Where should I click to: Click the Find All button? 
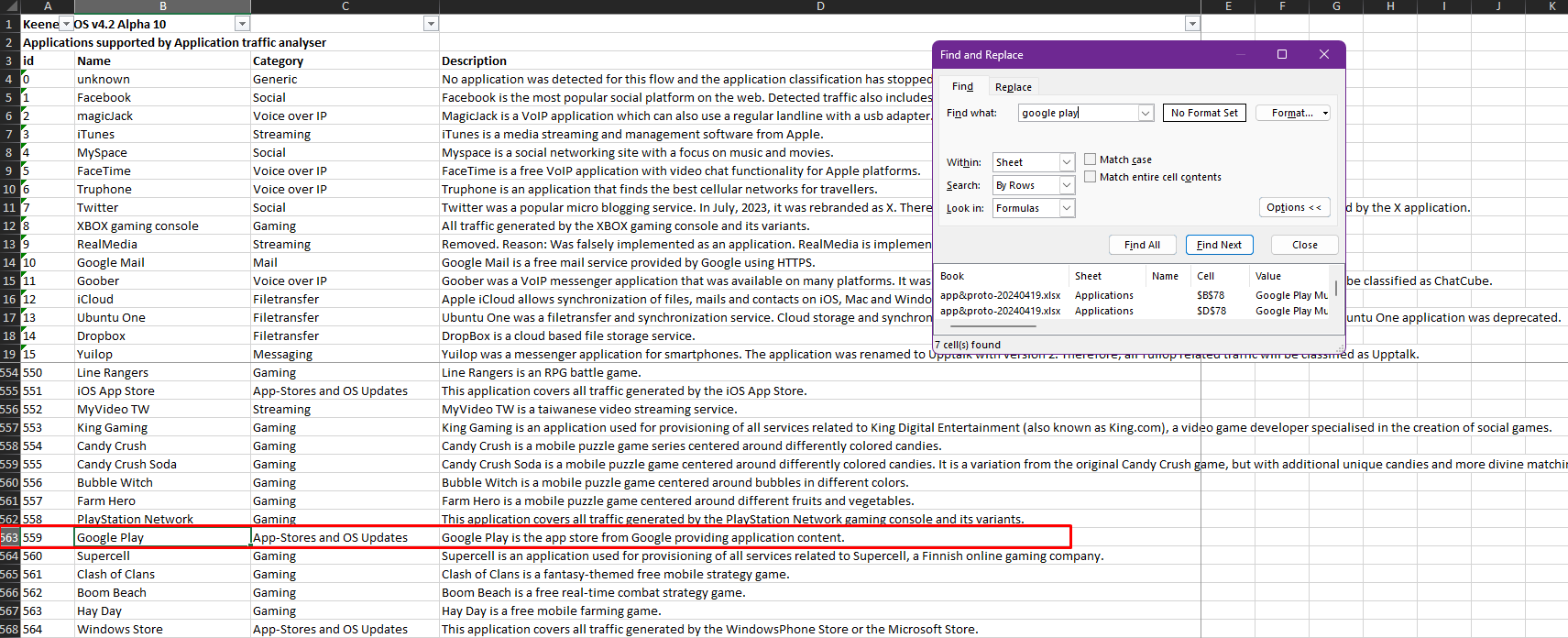(x=1142, y=245)
